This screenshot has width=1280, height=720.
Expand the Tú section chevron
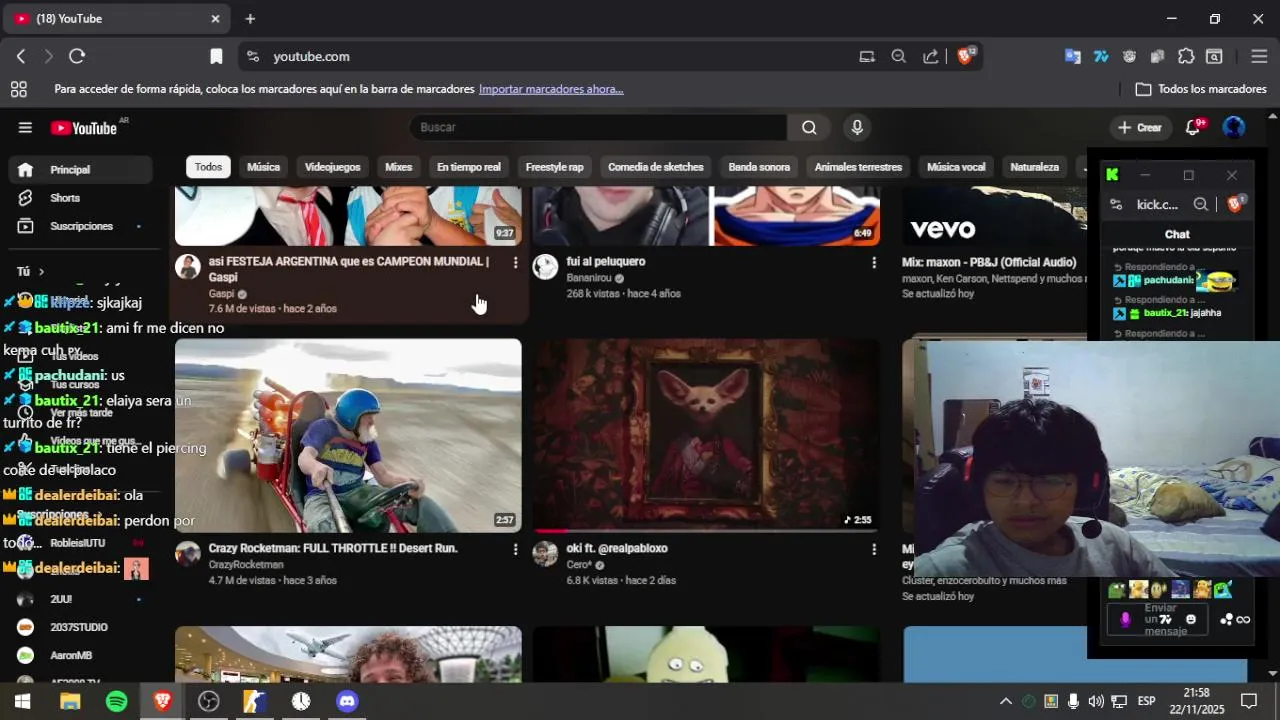[x=41, y=272]
